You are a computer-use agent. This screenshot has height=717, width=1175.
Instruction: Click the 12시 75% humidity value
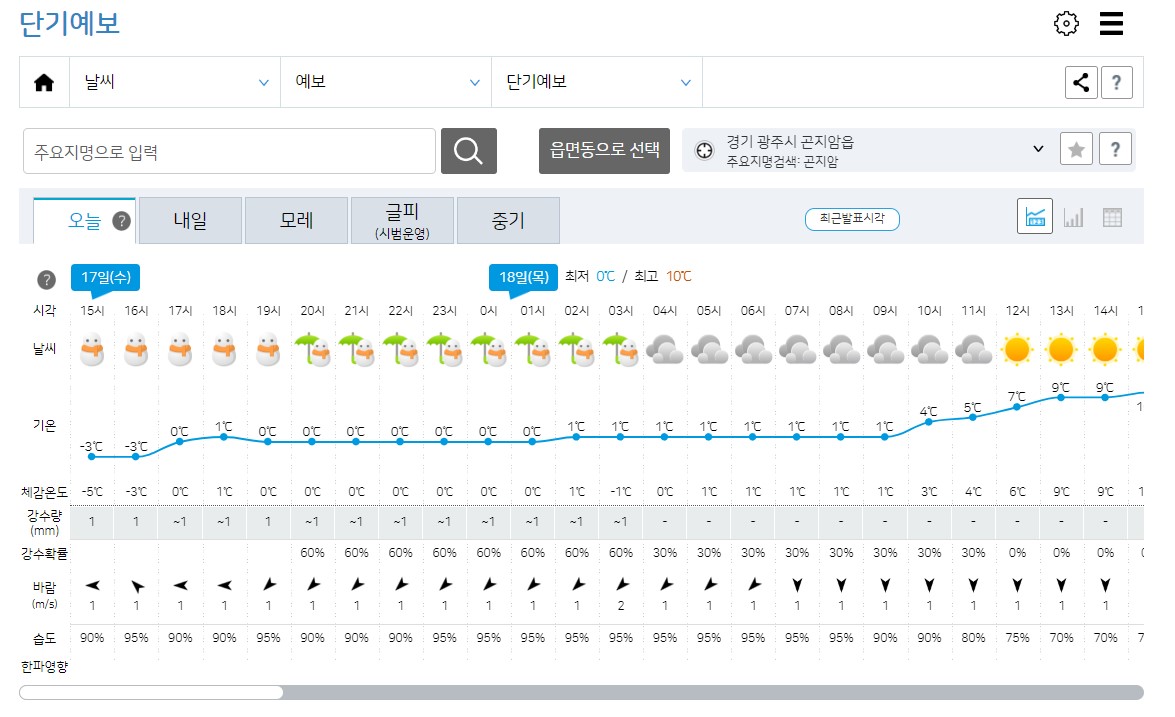click(x=1017, y=638)
